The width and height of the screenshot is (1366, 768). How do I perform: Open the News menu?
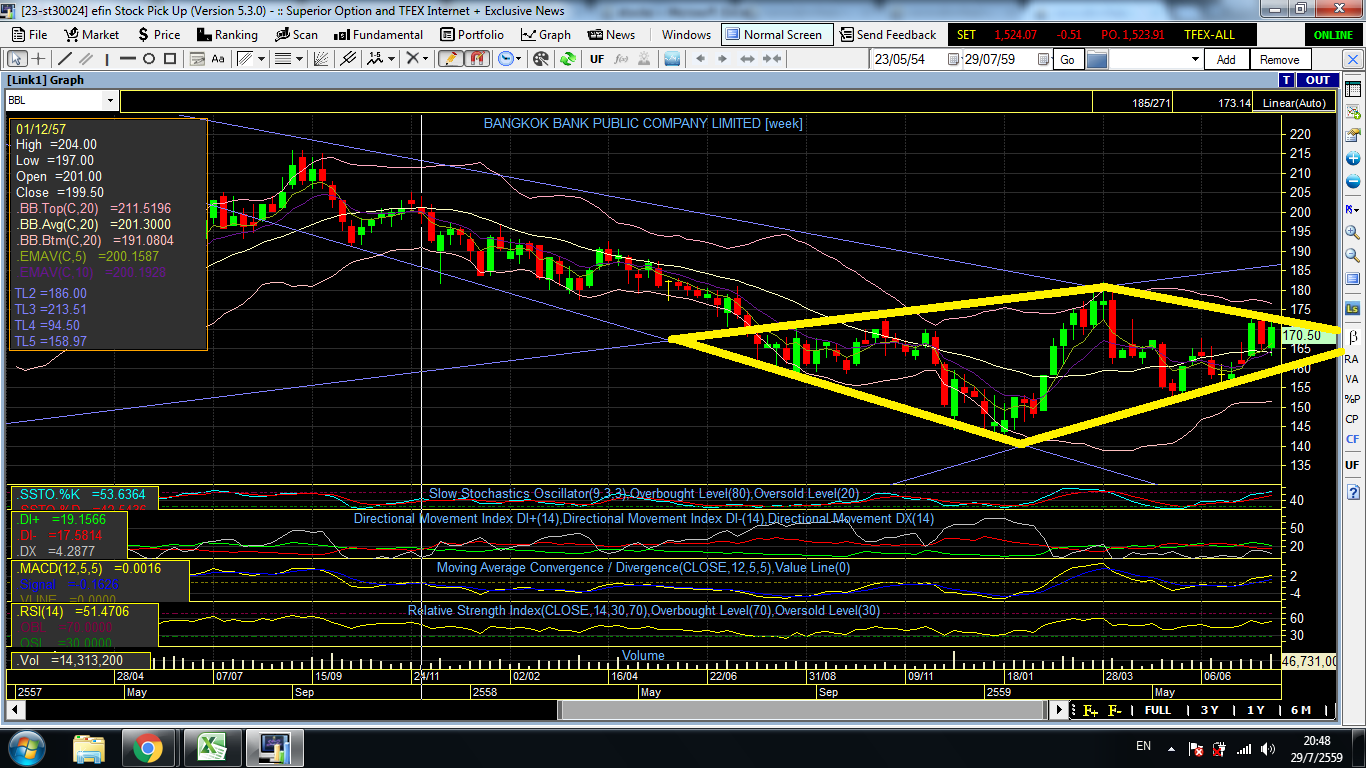tap(611, 34)
